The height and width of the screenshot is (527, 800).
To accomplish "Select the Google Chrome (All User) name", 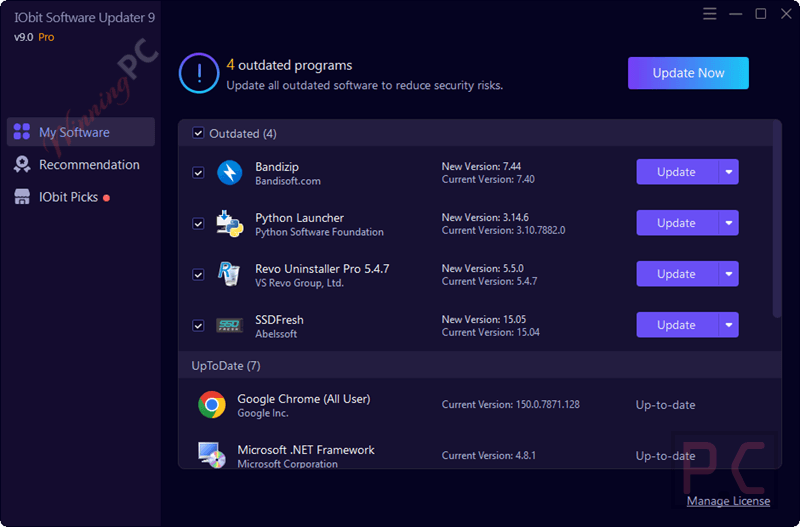I will click(304, 399).
